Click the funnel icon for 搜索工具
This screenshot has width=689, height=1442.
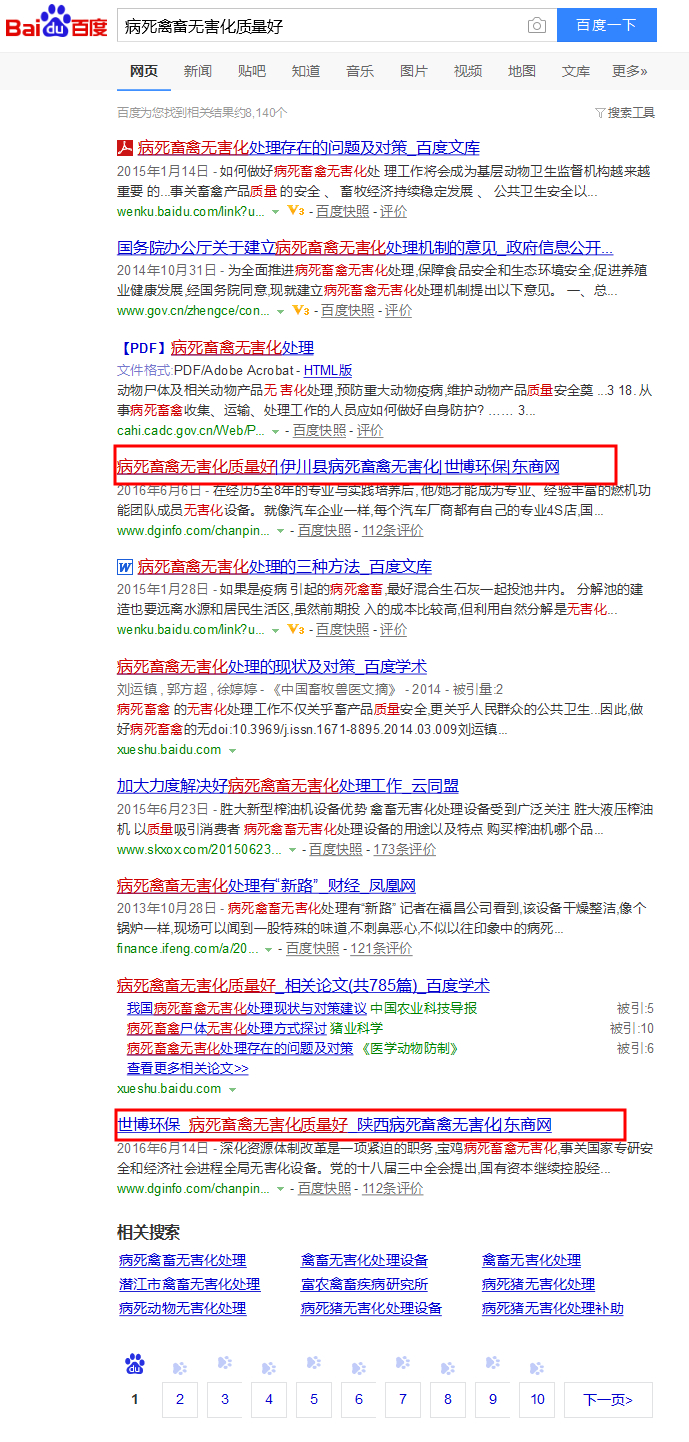[x=600, y=113]
